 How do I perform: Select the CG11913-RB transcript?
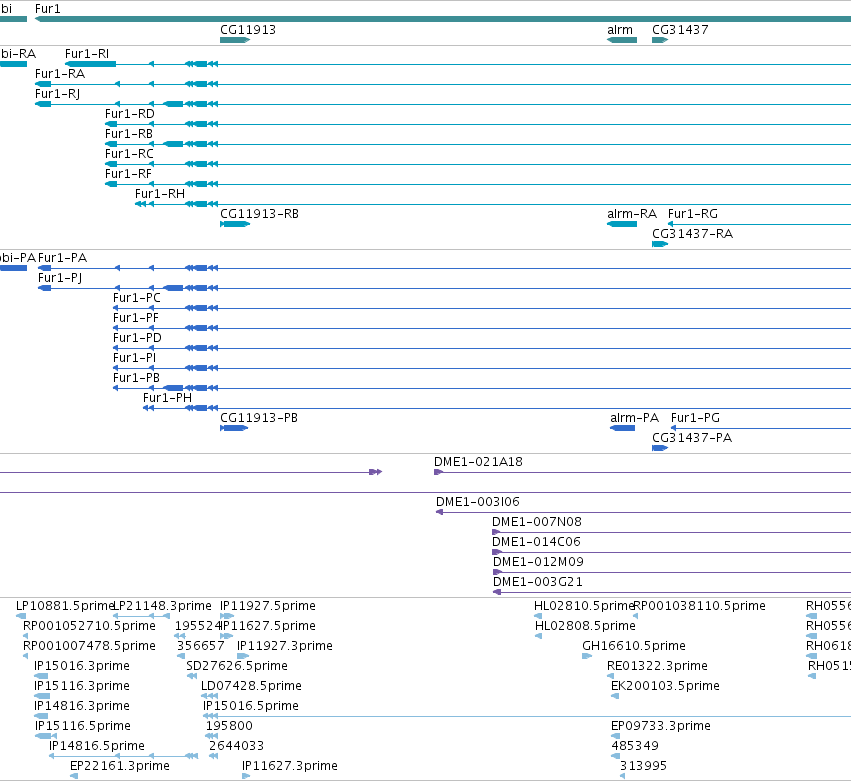pos(235,224)
